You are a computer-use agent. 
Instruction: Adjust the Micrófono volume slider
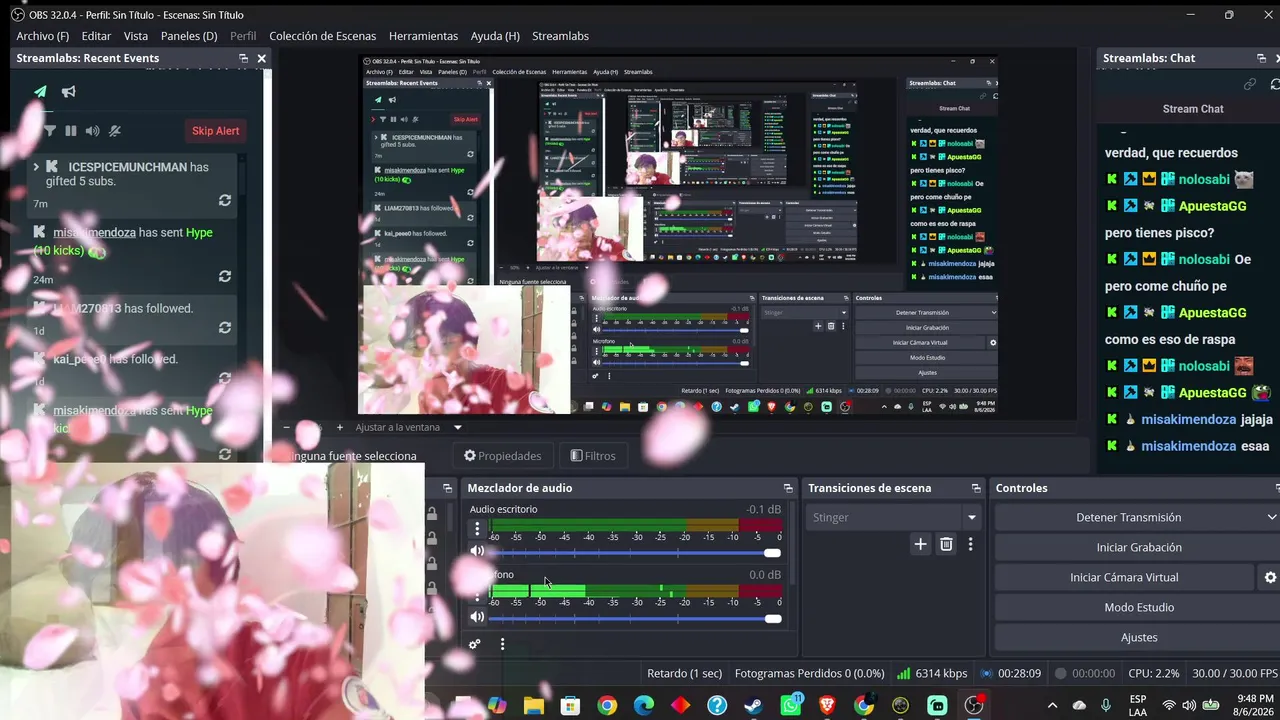point(636,618)
